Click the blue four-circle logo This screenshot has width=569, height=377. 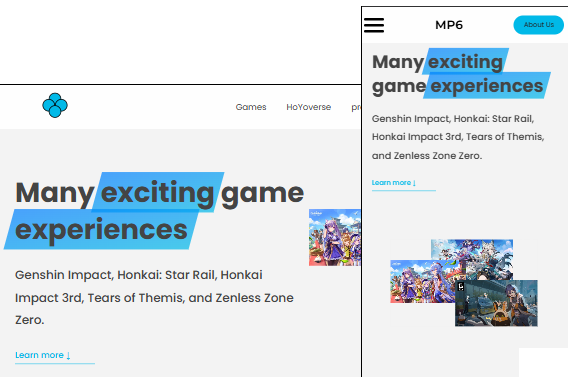55,105
